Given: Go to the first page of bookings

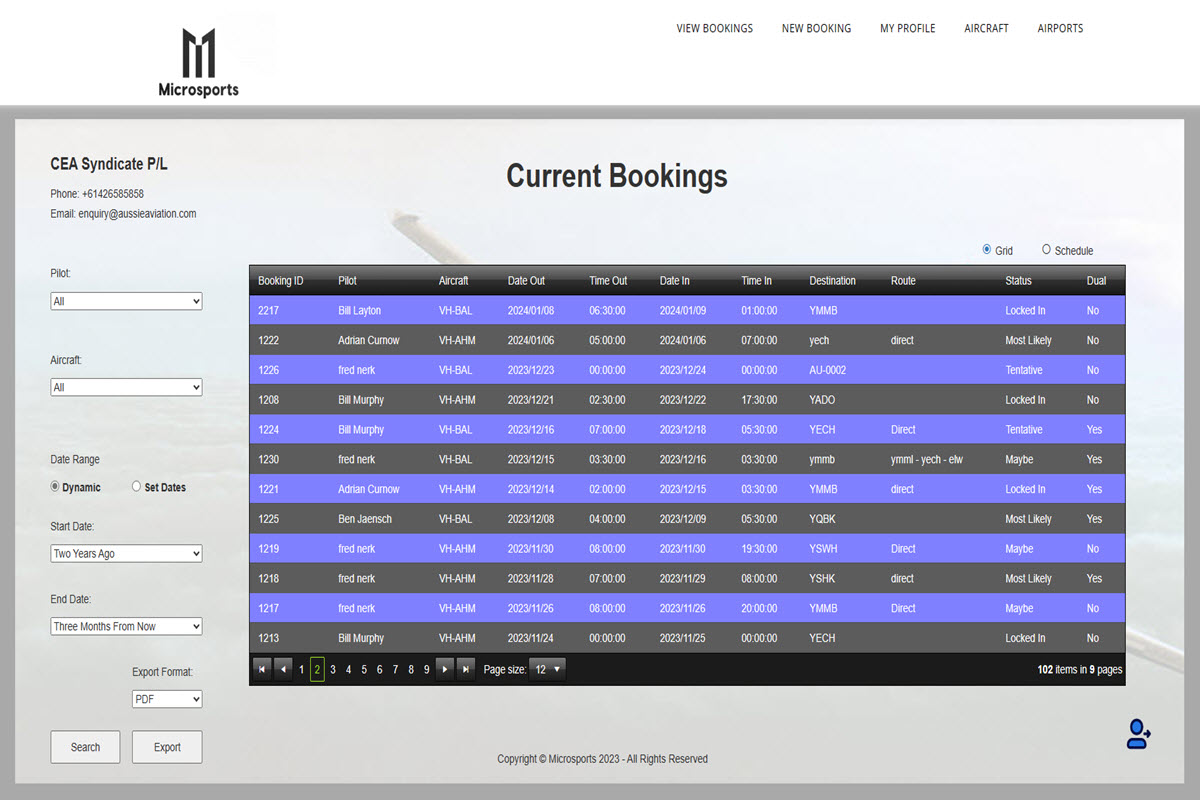Looking at the screenshot, I should pyautogui.click(x=262, y=668).
